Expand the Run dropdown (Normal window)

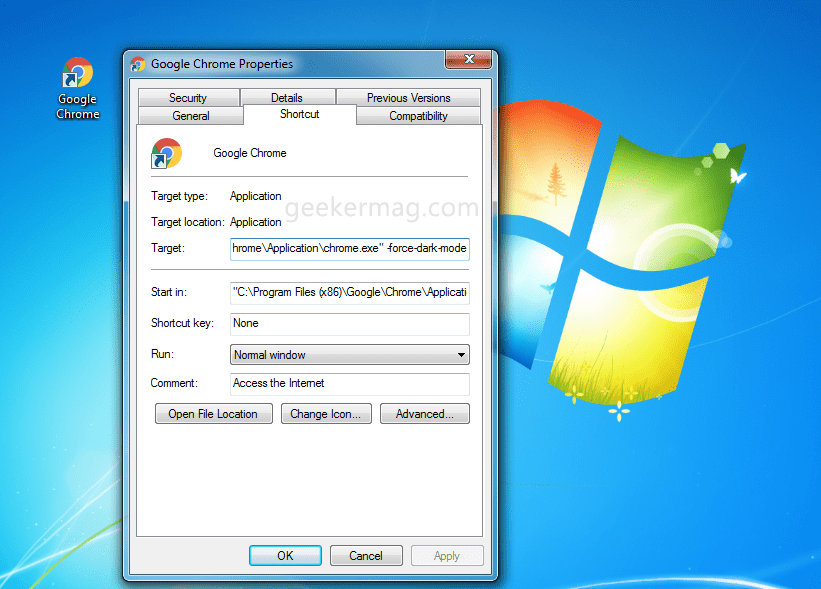(350, 354)
